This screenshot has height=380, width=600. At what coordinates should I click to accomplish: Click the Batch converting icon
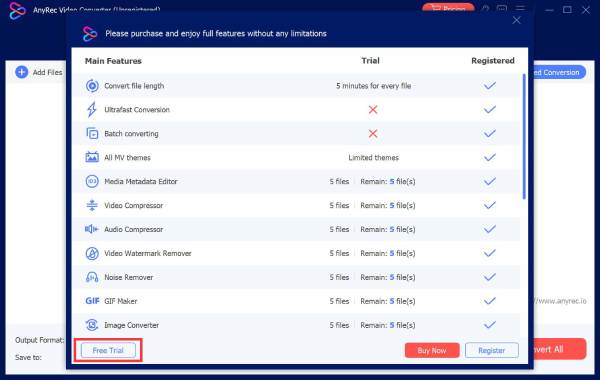point(92,134)
